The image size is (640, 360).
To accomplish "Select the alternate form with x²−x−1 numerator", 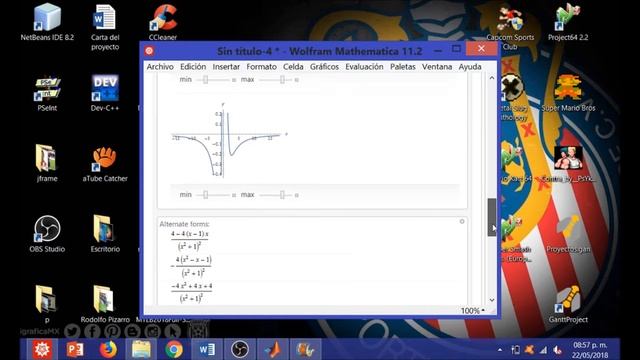I will pyautogui.click(x=191, y=267).
